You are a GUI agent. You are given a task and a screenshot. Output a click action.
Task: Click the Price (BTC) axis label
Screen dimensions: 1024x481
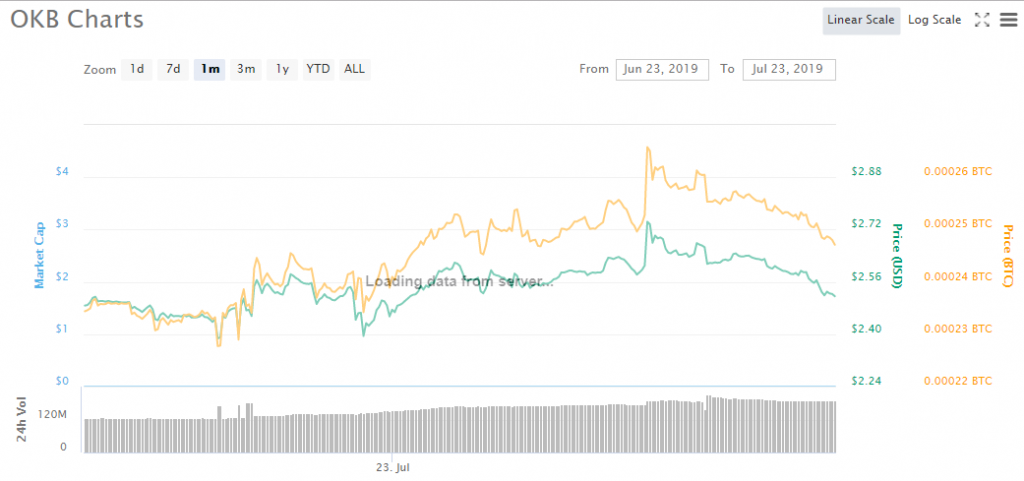click(1008, 256)
